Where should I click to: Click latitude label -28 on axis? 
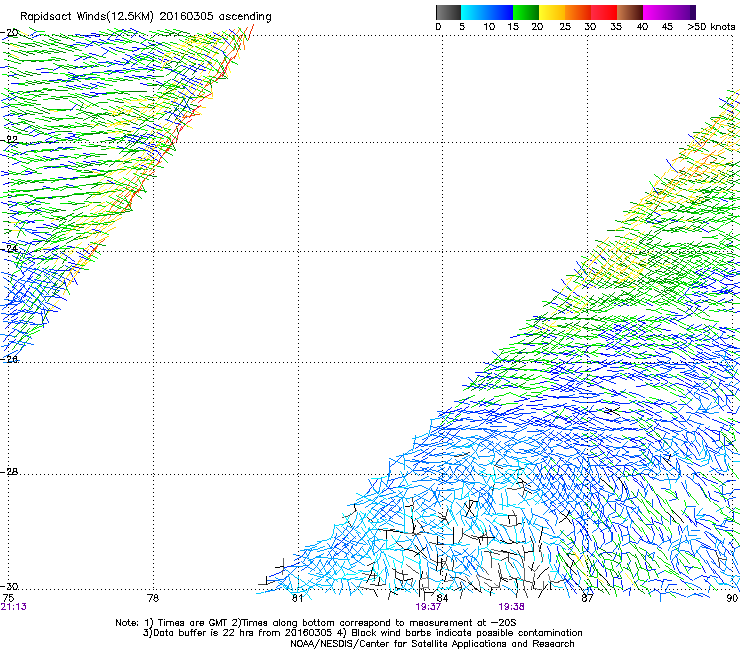tap(10, 472)
